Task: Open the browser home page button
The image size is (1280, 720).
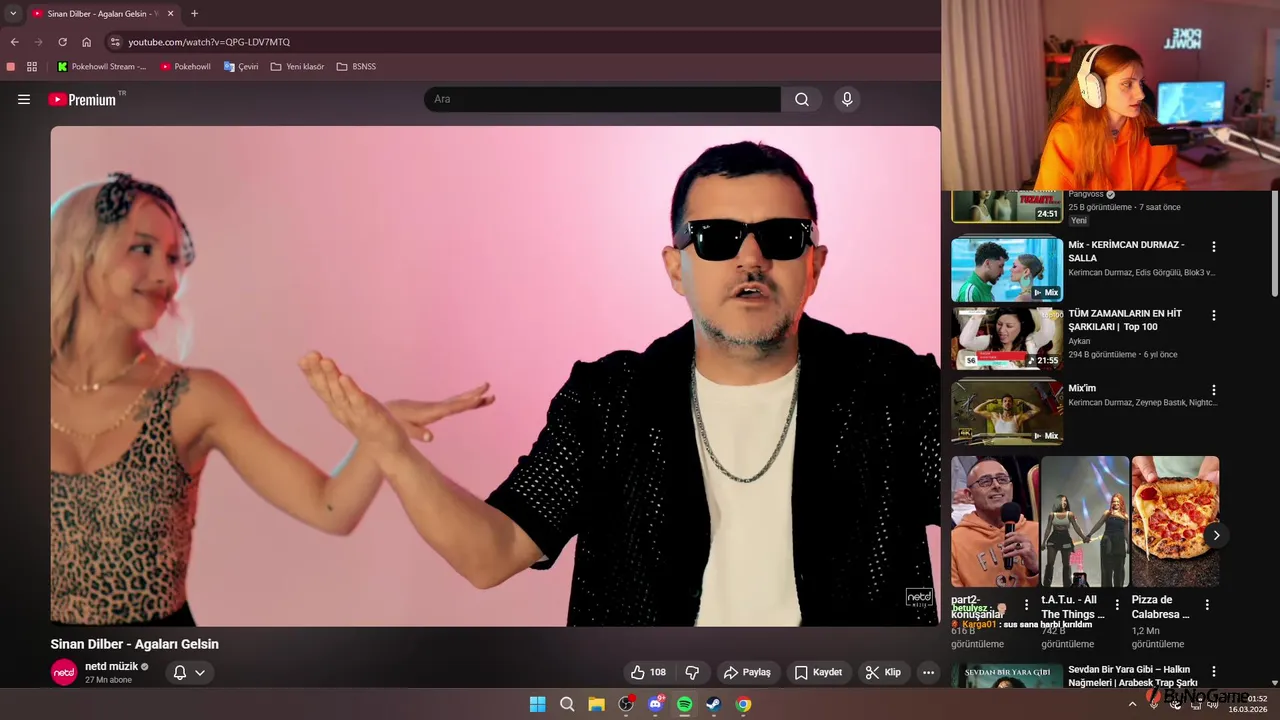Action: point(87,42)
